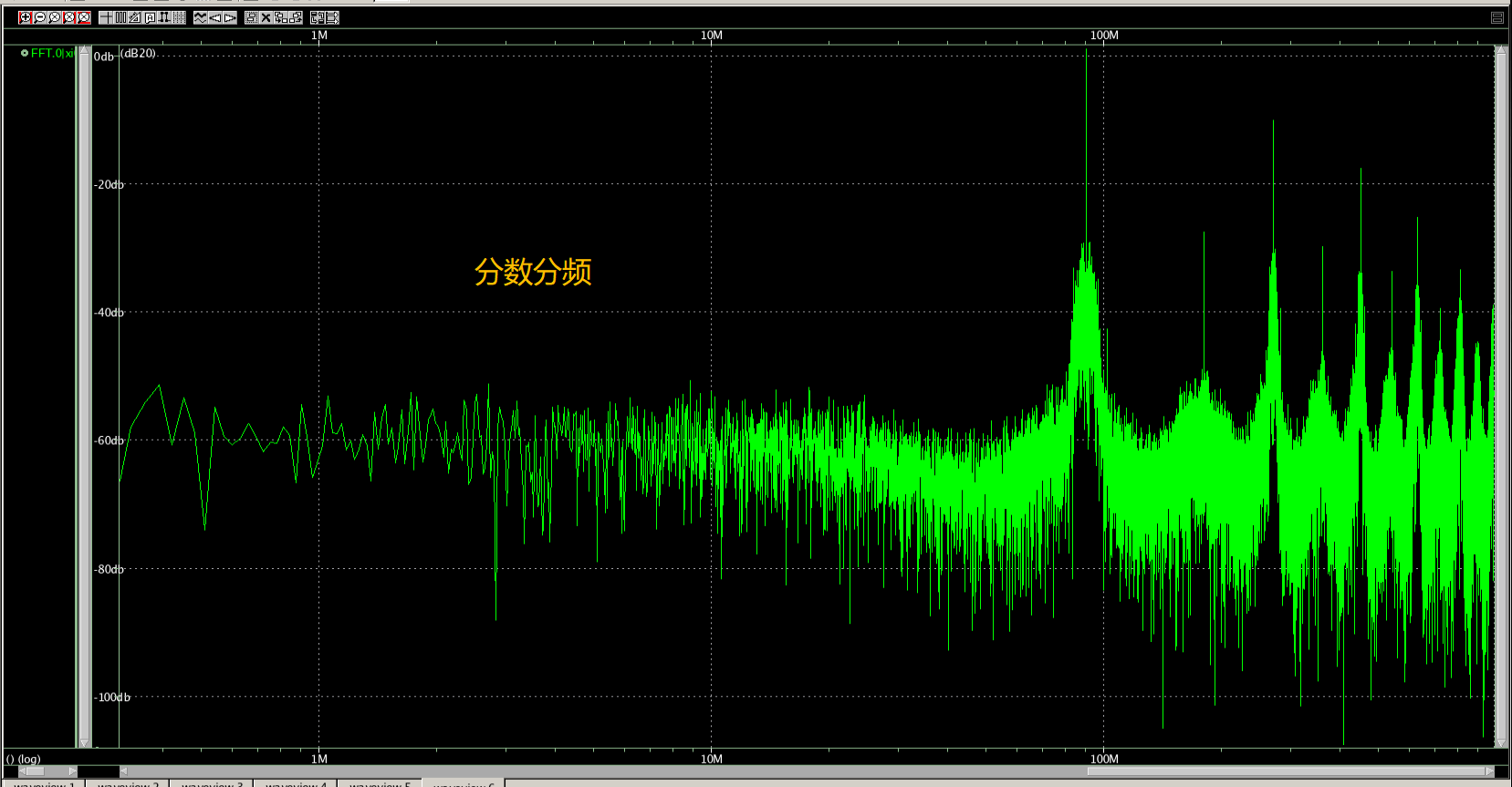Click the 1M label on bottom axis
This screenshot has height=787, width=1512.
pyautogui.click(x=319, y=759)
